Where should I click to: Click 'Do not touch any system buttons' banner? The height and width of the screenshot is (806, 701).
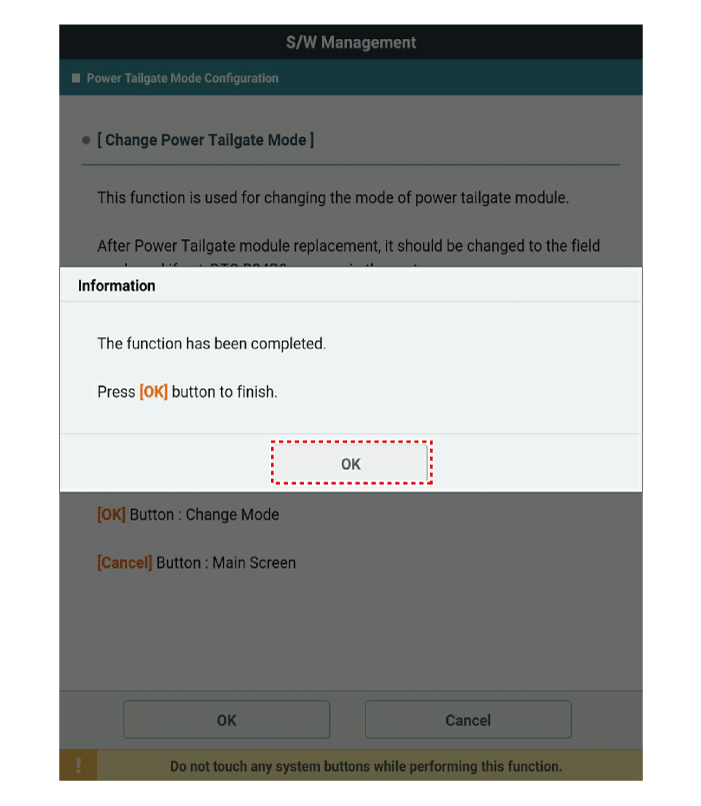[366, 766]
